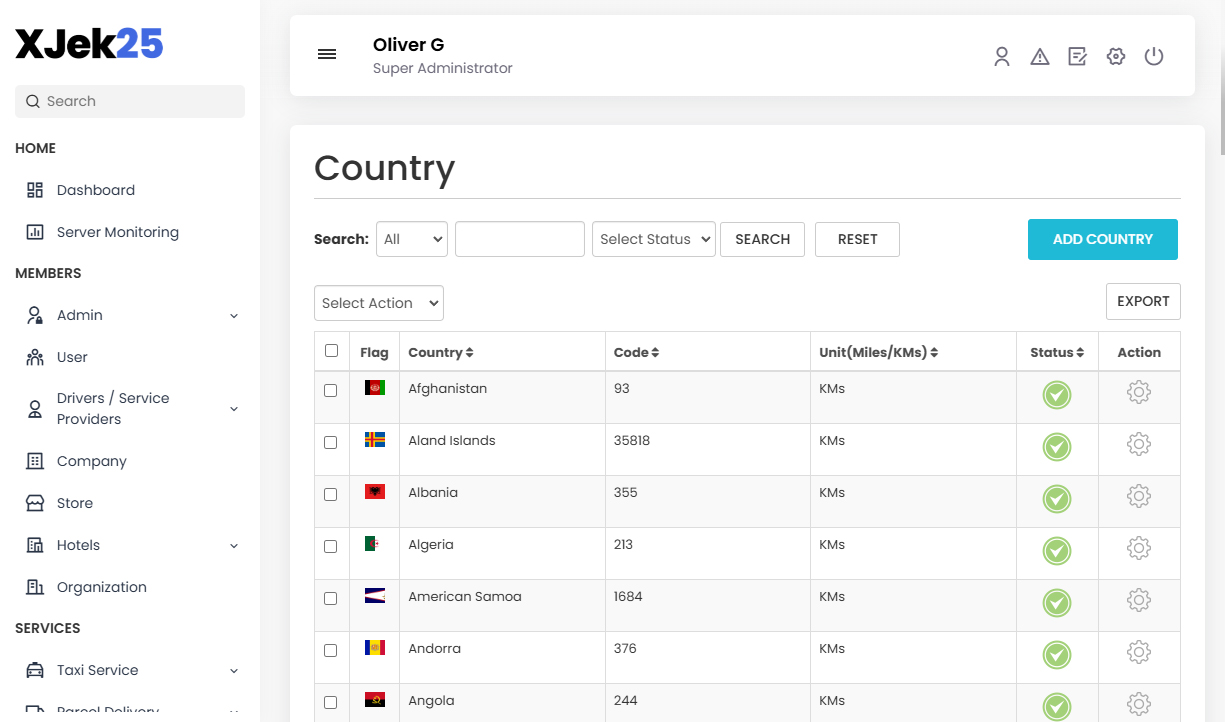Open the edit notes icon in header

1077,57
